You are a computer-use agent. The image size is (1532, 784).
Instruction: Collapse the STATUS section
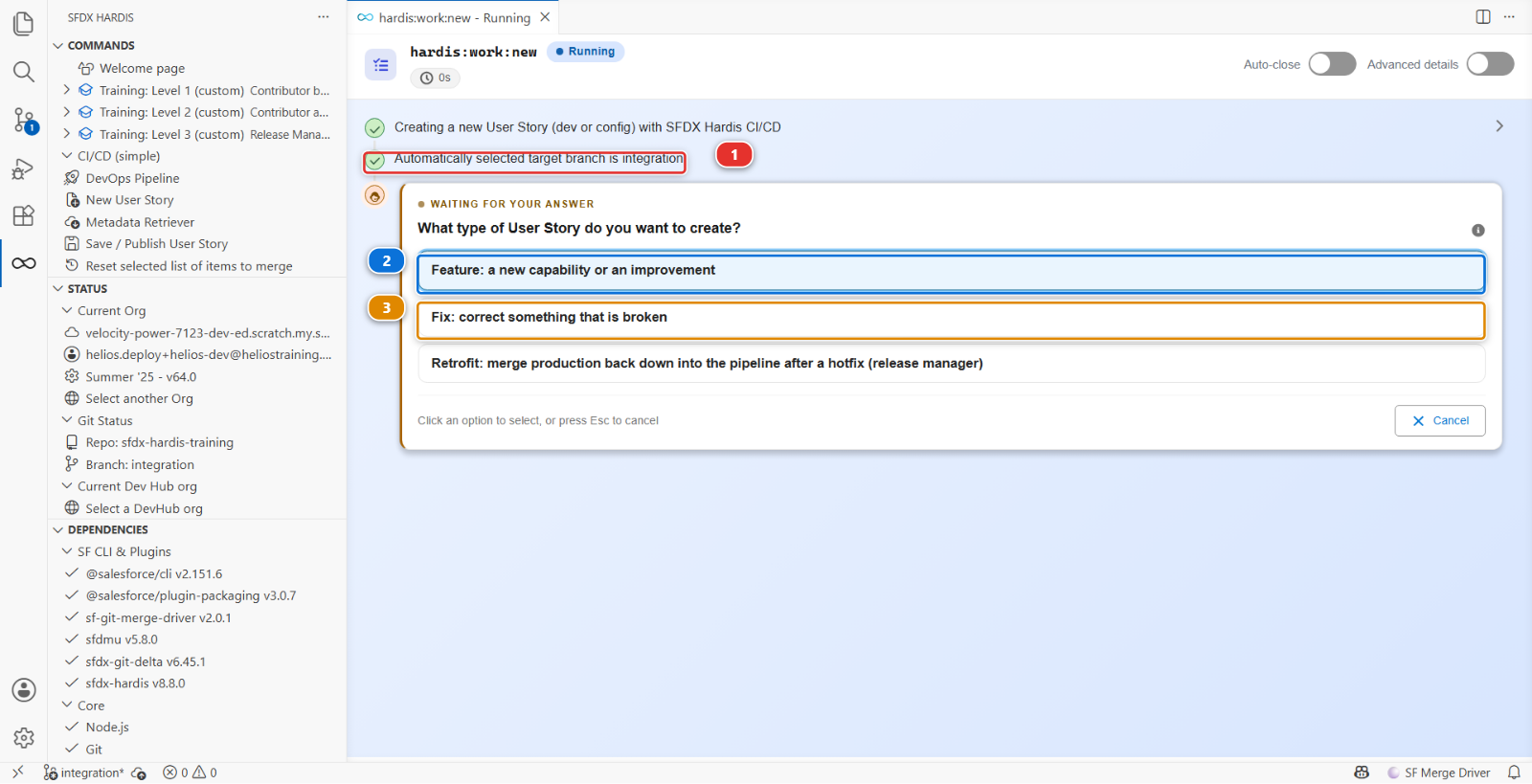(58, 288)
